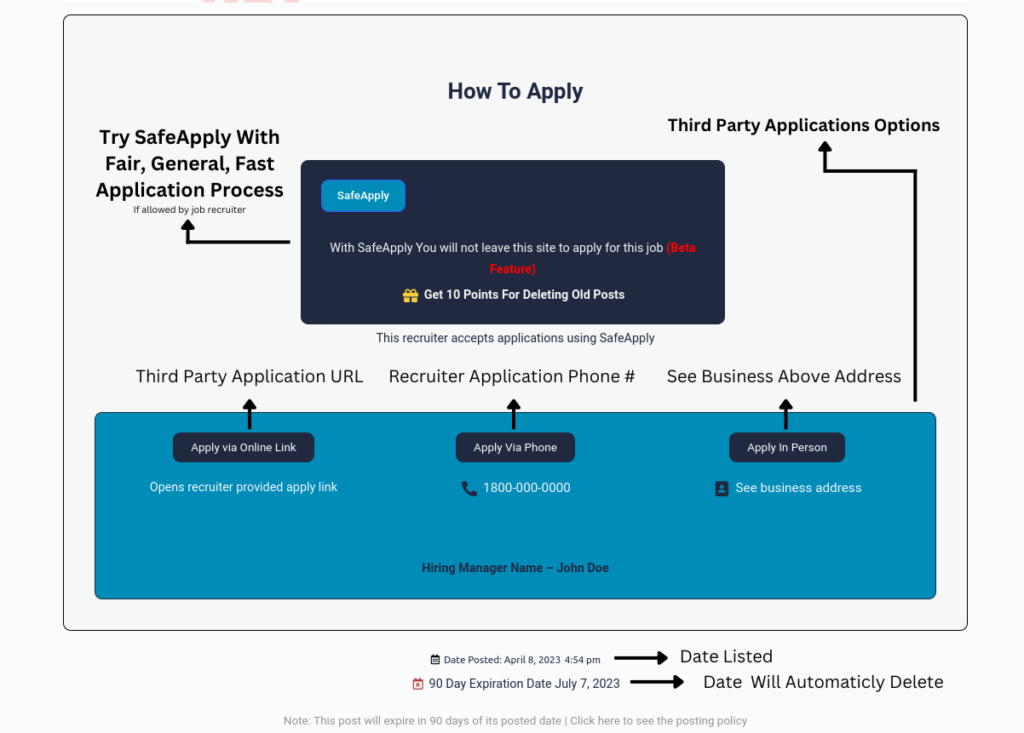Click the Apply Via Phone button

tap(515, 448)
